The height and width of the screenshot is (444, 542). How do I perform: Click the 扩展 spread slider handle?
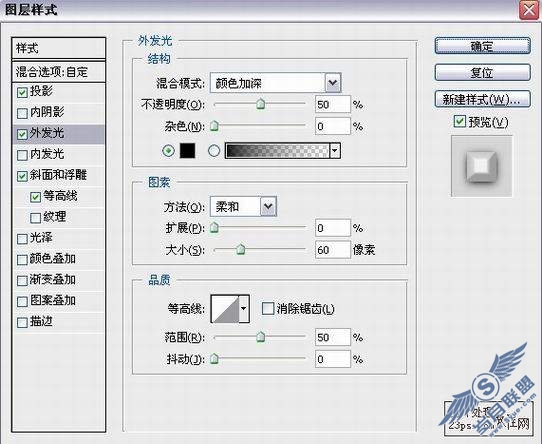pyautogui.click(x=214, y=228)
